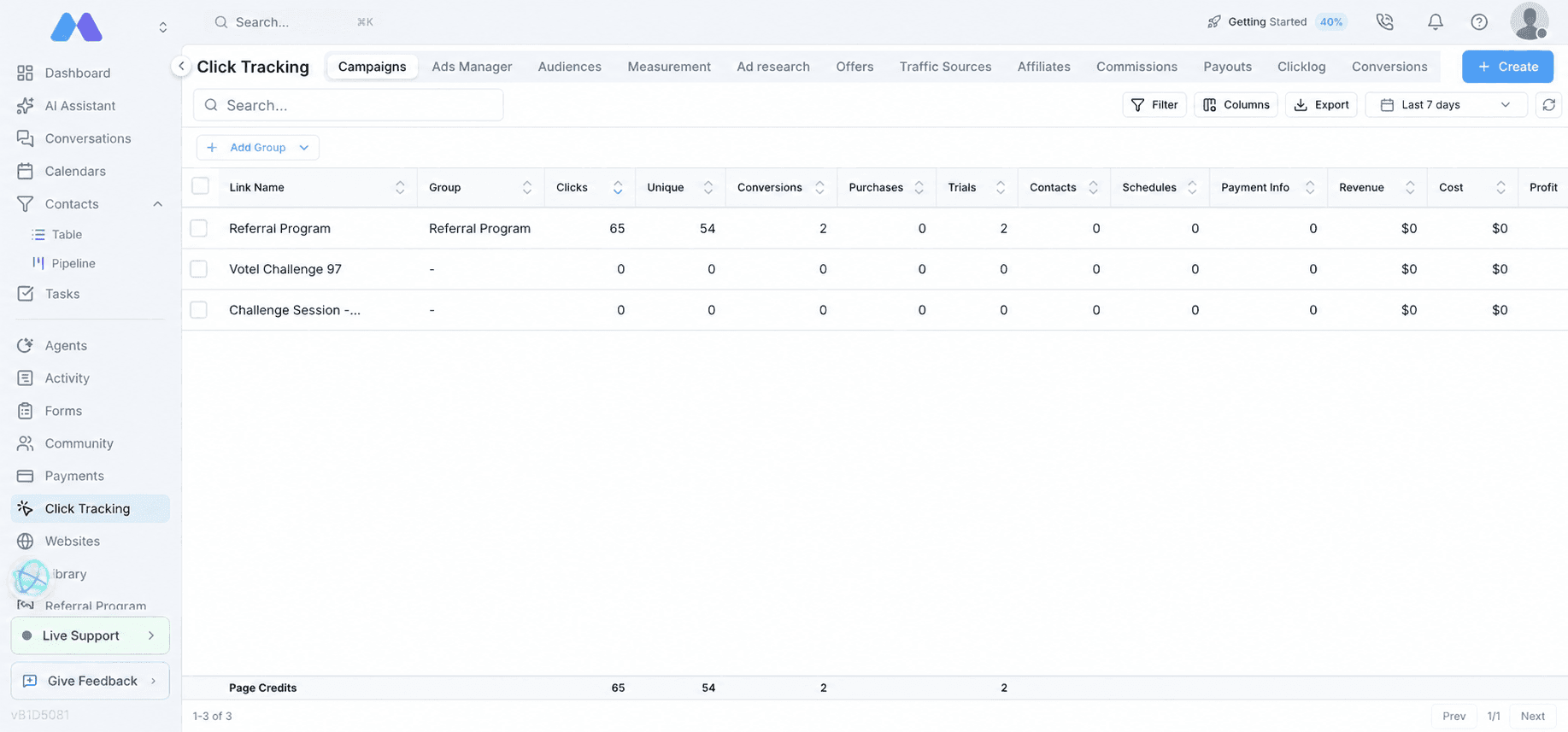Switch to the Measurement tab
The height and width of the screenshot is (732, 1568).
(x=669, y=67)
